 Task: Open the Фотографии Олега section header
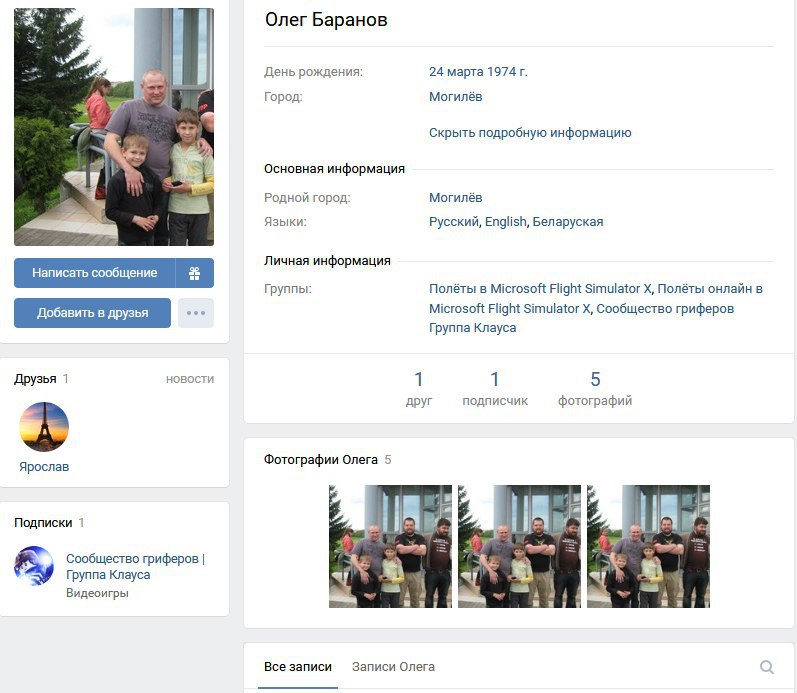pos(321,460)
